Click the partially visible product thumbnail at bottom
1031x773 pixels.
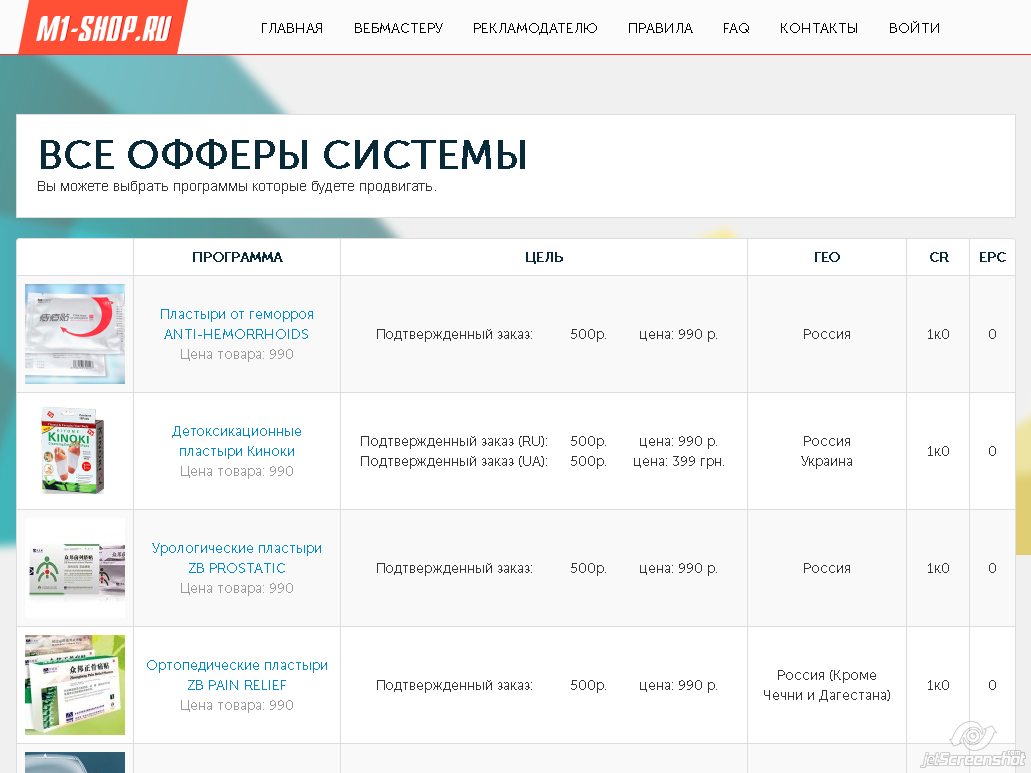[x=75, y=762]
